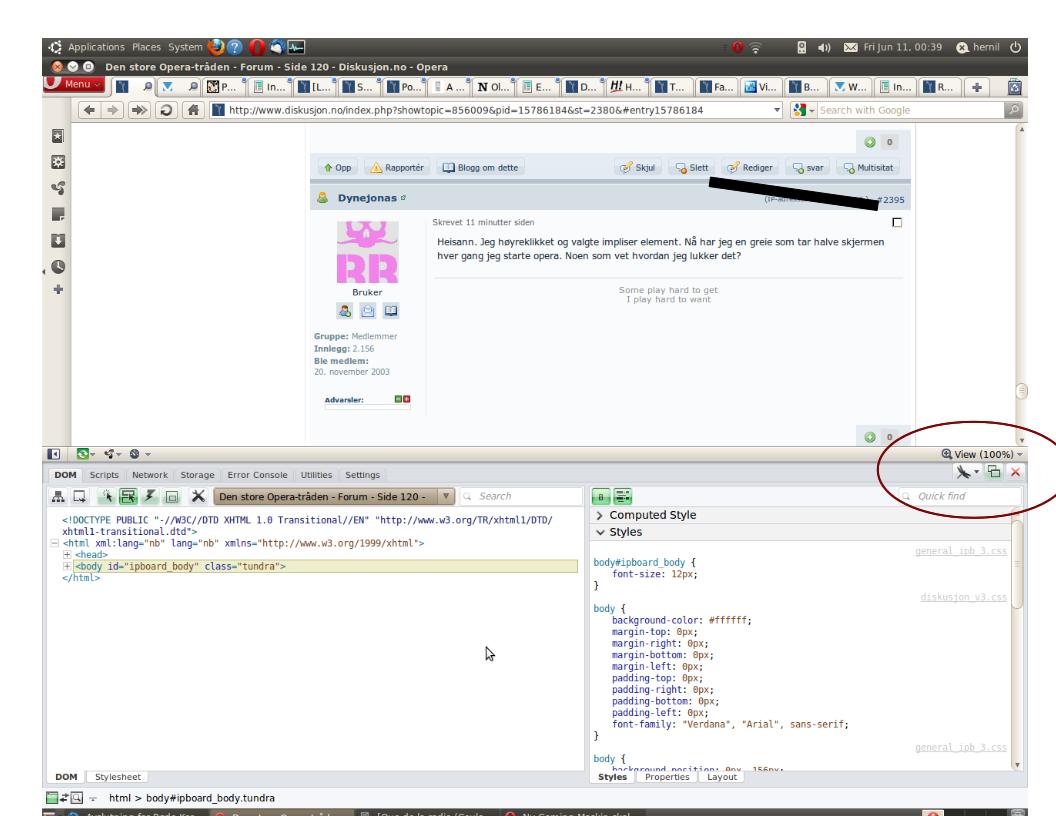This screenshot has width=1056, height=816.
Task: Add new tab with plus button
Action: [x=977, y=87]
